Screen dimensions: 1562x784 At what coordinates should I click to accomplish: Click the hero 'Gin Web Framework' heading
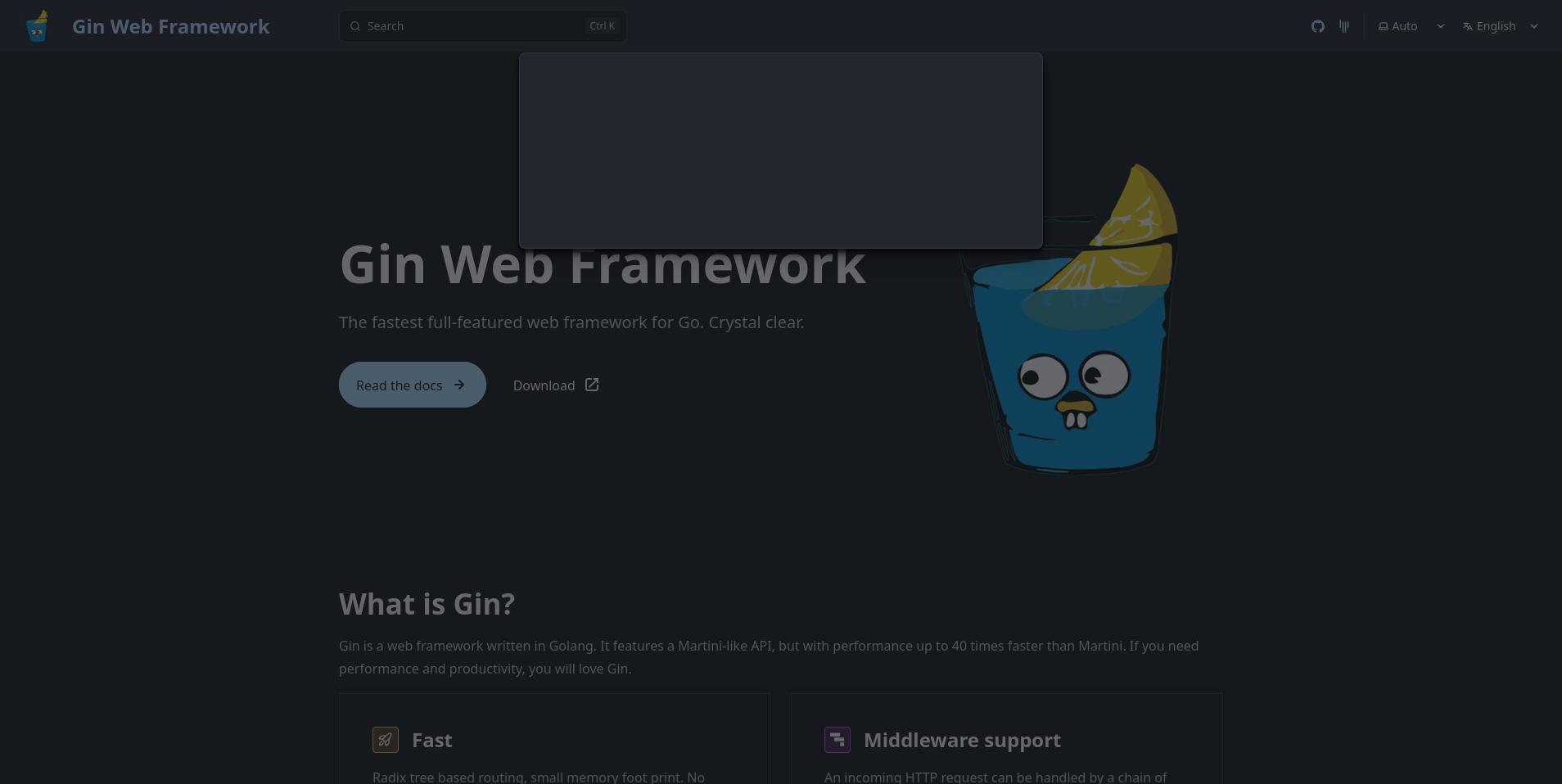coord(603,265)
